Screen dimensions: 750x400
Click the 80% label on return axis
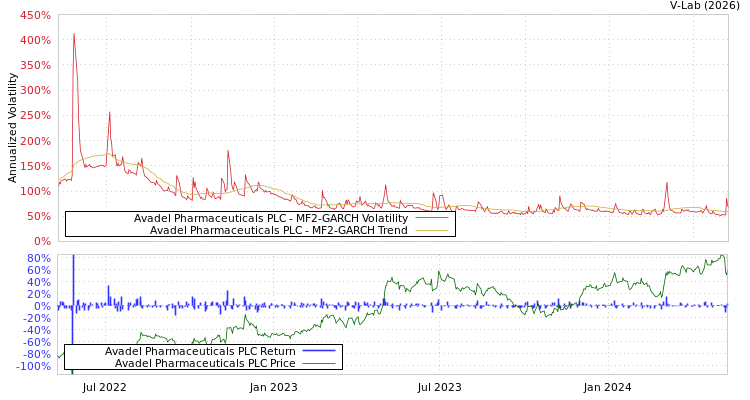[38, 258]
